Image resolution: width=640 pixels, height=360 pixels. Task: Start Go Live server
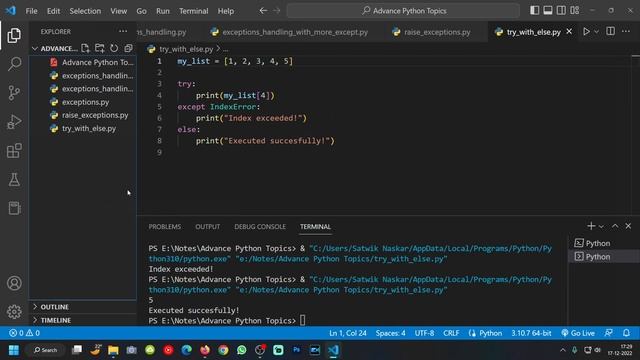[578, 333]
